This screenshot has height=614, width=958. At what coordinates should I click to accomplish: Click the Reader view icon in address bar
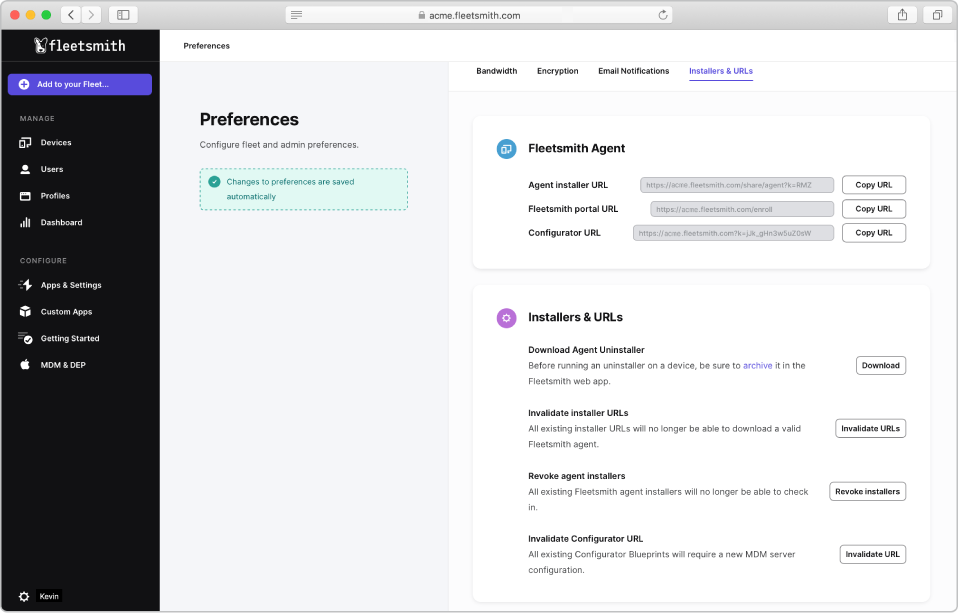coord(296,15)
